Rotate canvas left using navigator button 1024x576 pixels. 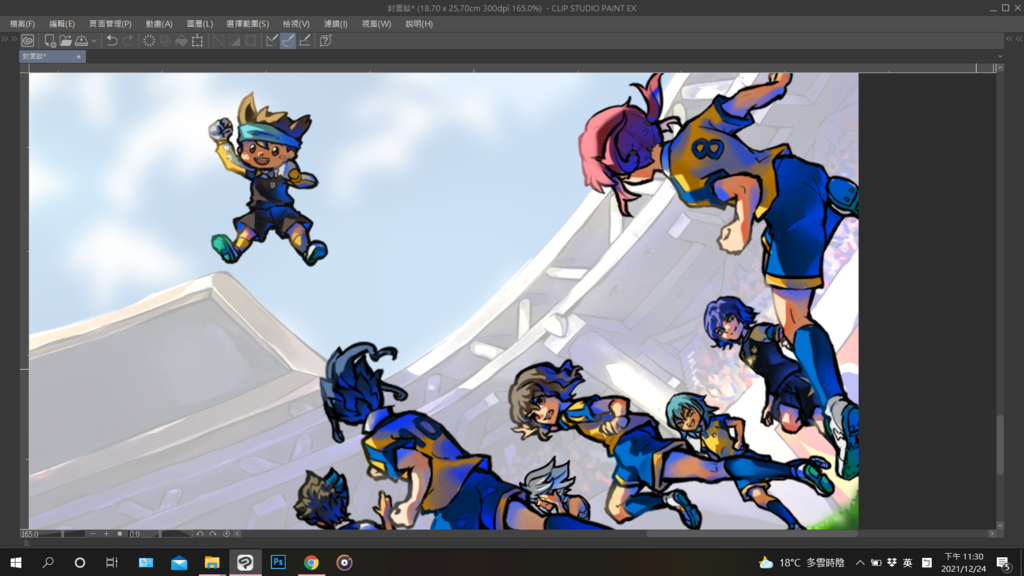pos(200,534)
